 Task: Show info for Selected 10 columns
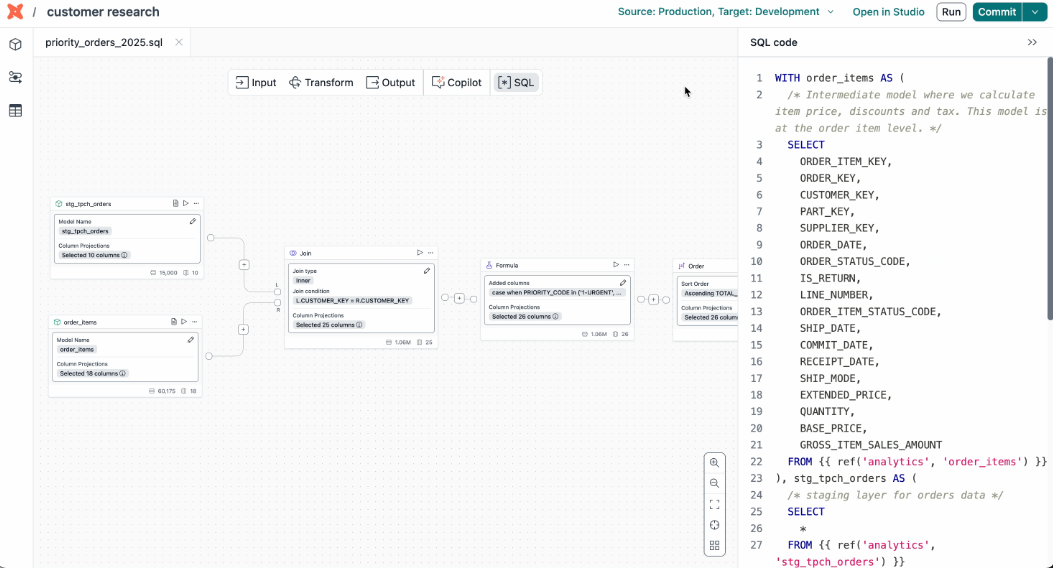125,255
